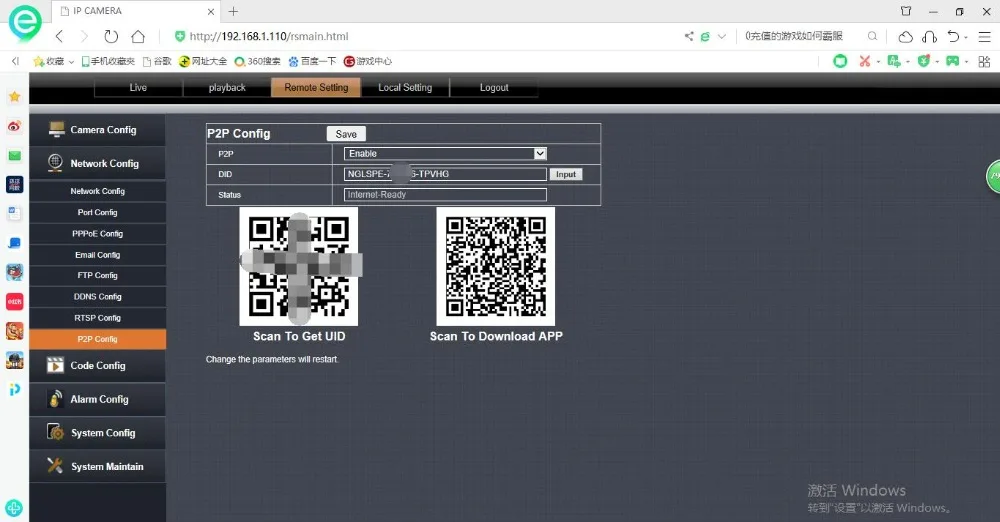The image size is (1000, 522).
Task: Open the extensions grid icon
Action: click(x=984, y=61)
